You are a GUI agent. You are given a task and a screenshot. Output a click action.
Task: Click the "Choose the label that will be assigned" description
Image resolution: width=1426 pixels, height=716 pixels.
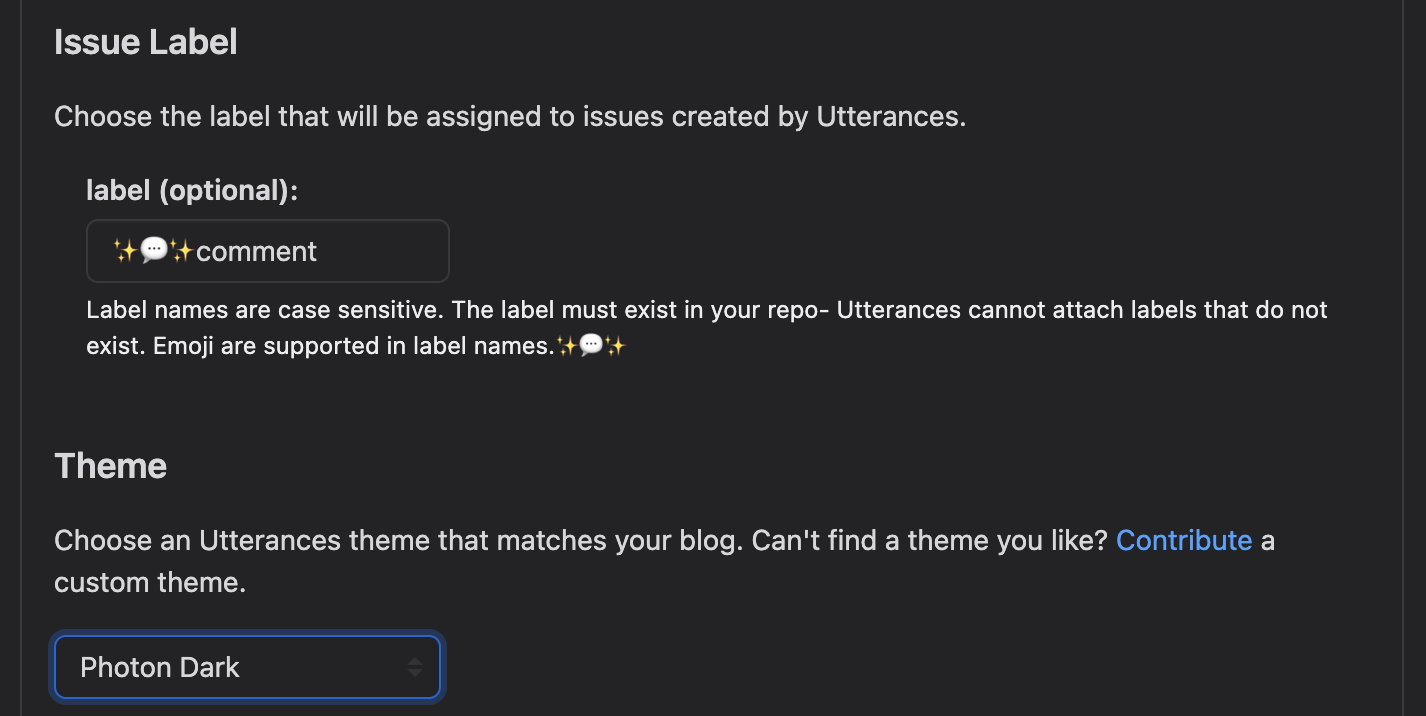click(510, 116)
